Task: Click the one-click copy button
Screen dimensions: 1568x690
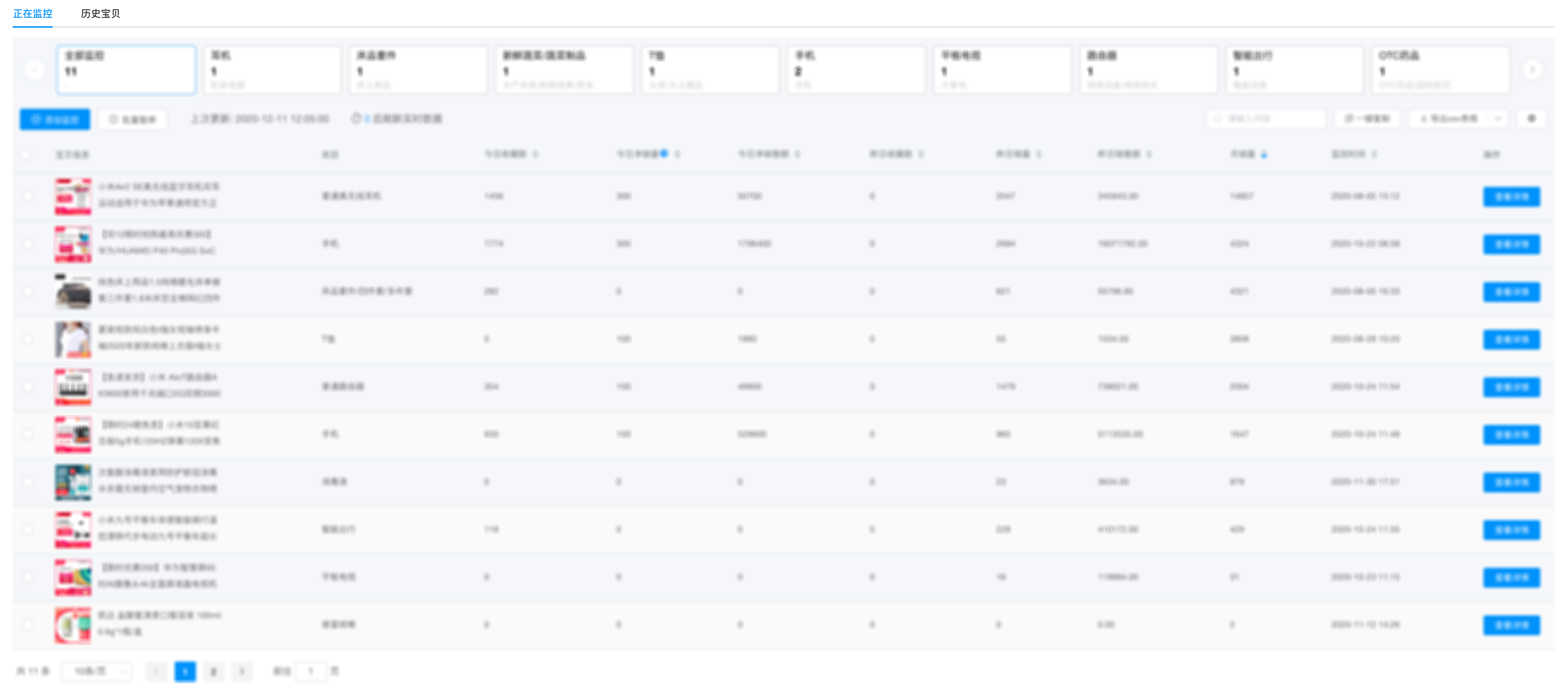Action: tap(1367, 119)
